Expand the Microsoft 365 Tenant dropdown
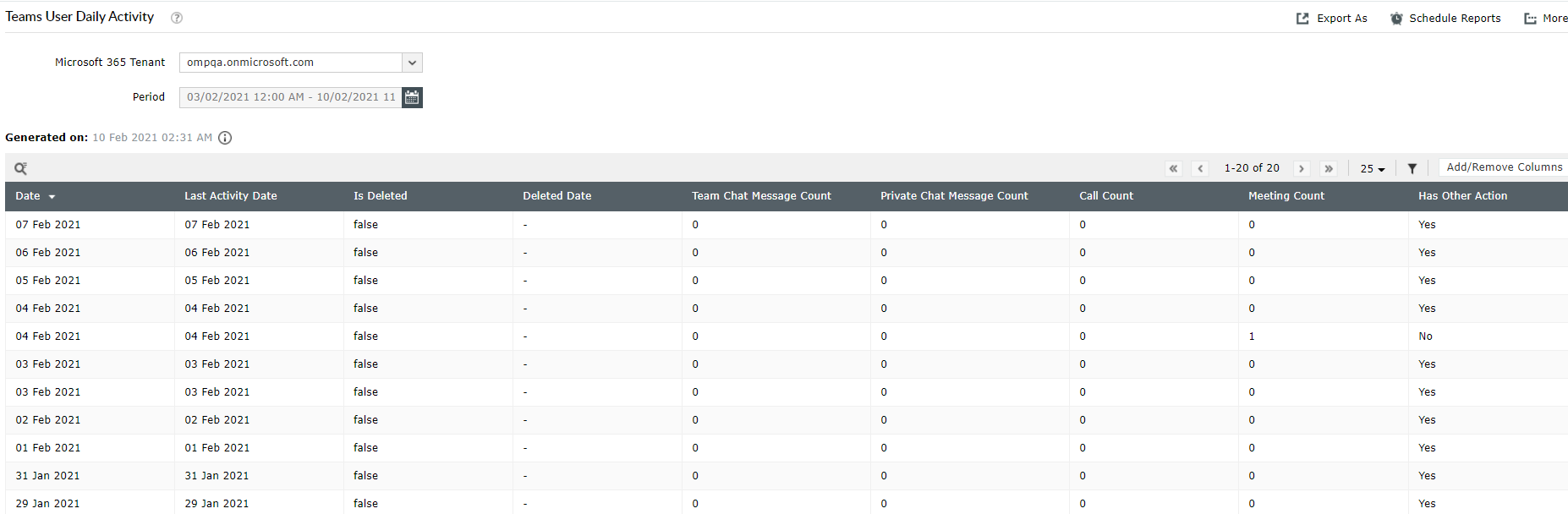The height and width of the screenshot is (514, 1568). click(412, 63)
